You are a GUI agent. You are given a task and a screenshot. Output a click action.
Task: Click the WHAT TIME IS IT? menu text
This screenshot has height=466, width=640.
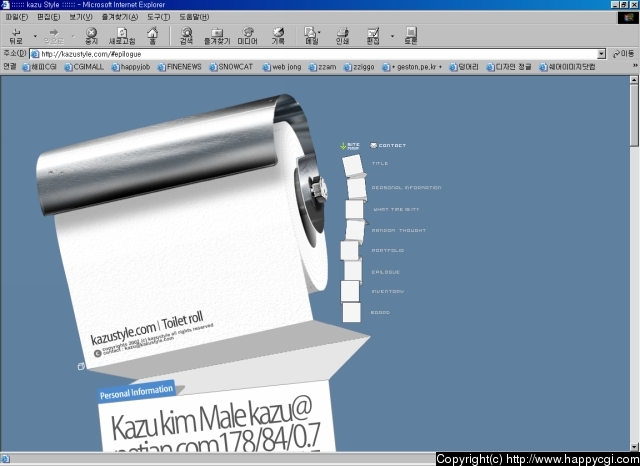[x=396, y=209]
